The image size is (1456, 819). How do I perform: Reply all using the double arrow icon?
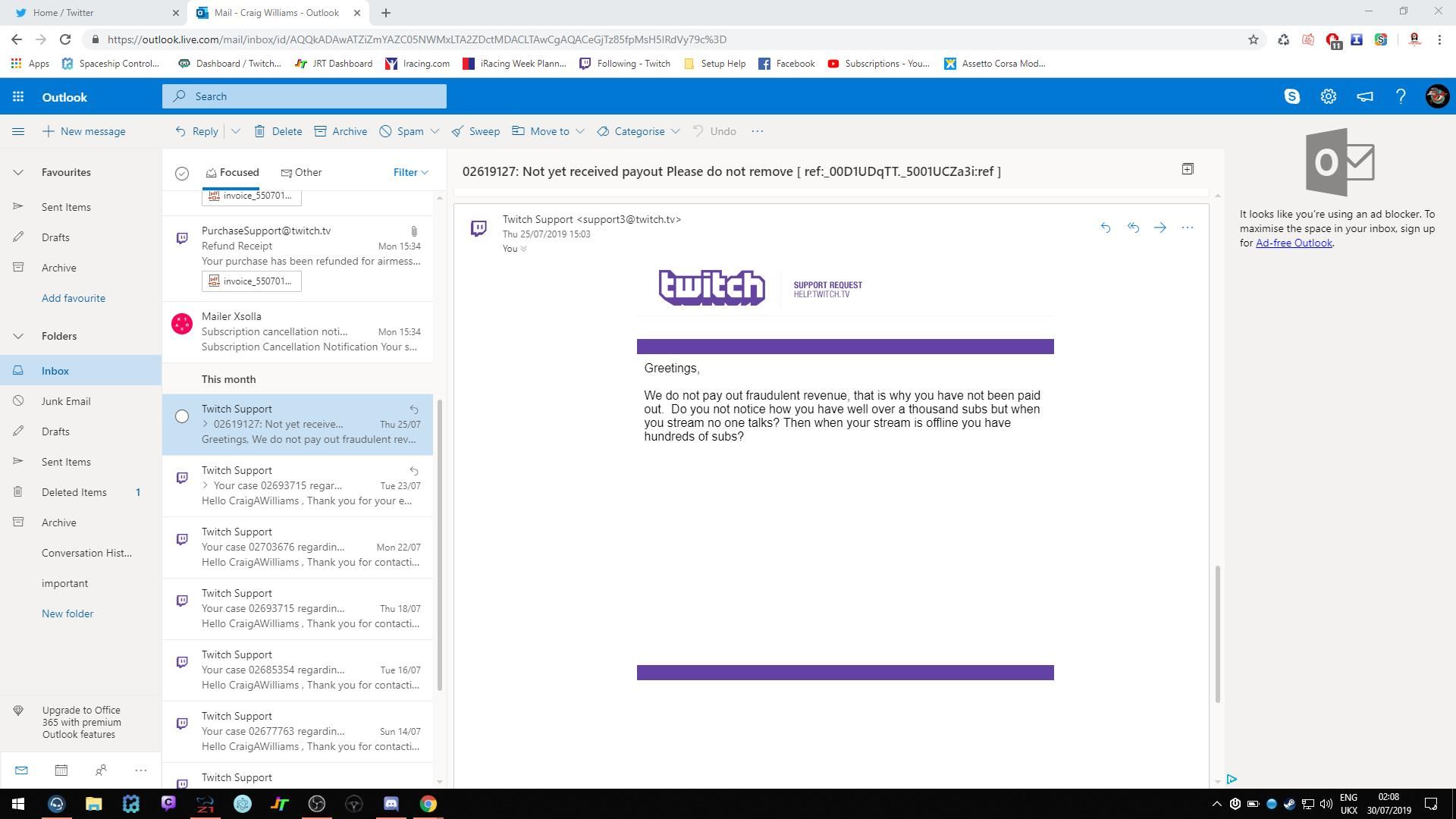click(1133, 227)
